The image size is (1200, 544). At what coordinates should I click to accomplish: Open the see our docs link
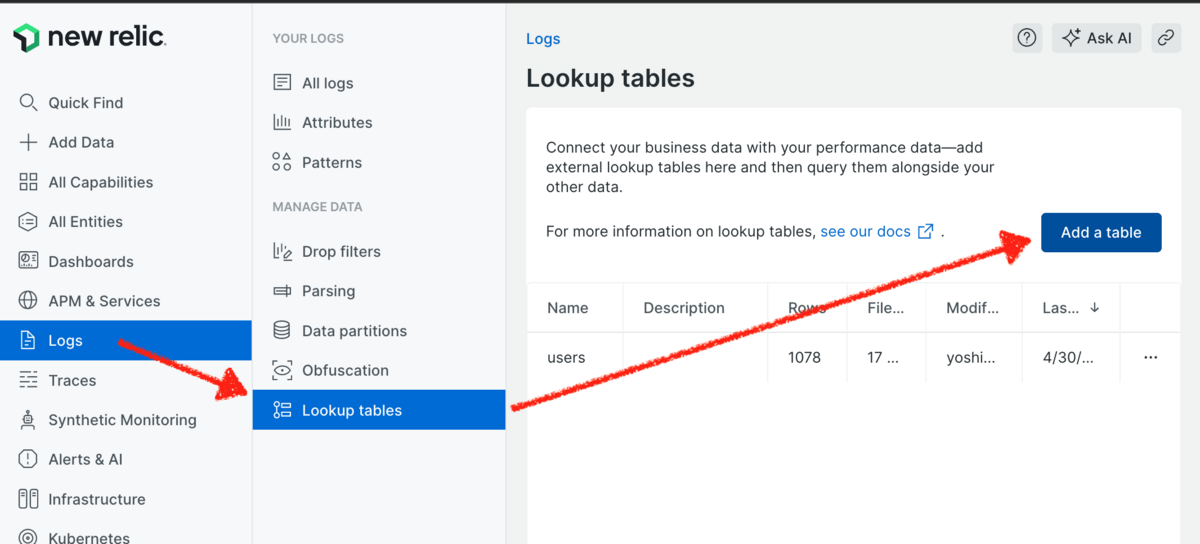877,231
